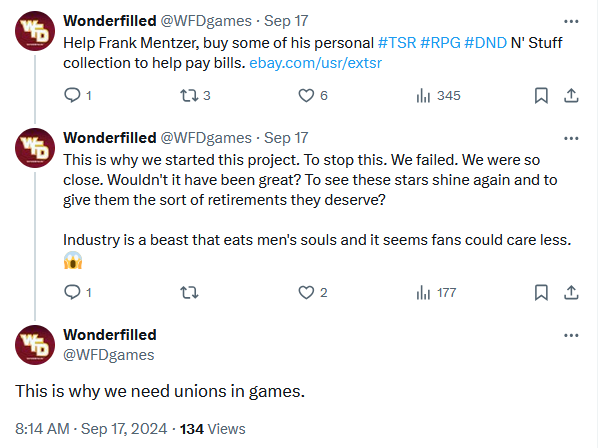
Task: Open the #TSR hashtag link
Action: click(399, 44)
